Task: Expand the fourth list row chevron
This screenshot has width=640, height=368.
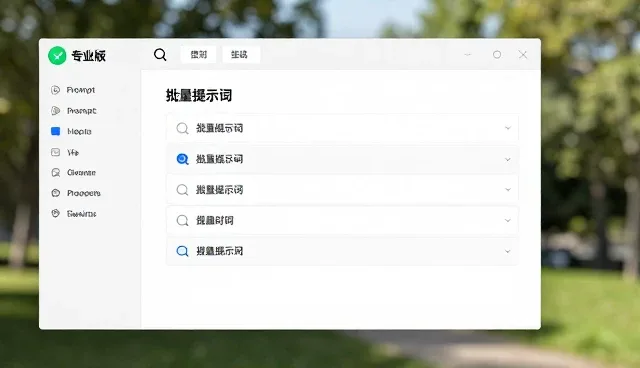Action: point(508,220)
